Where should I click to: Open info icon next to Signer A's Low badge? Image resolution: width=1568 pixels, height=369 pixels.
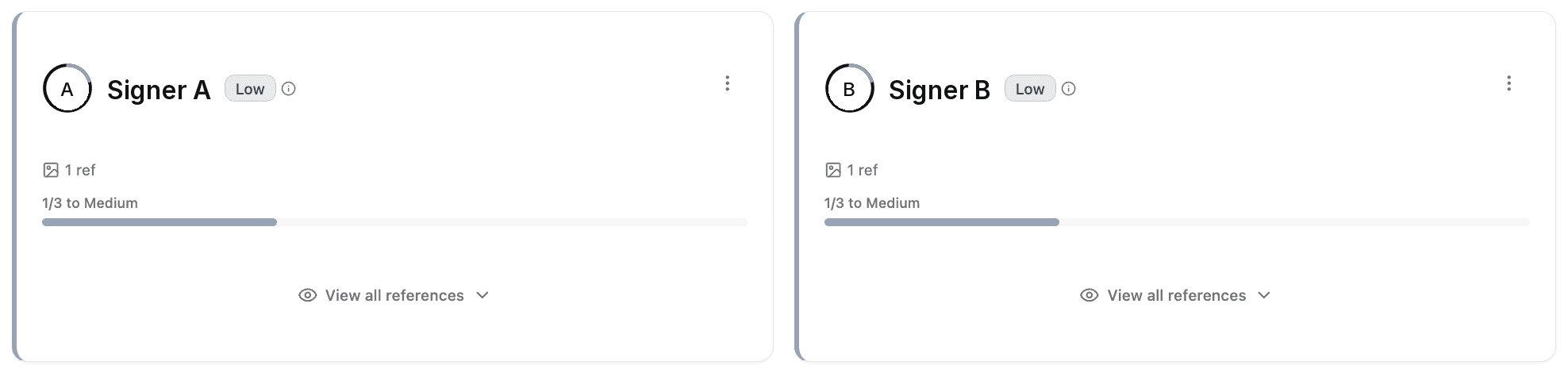coord(289,89)
